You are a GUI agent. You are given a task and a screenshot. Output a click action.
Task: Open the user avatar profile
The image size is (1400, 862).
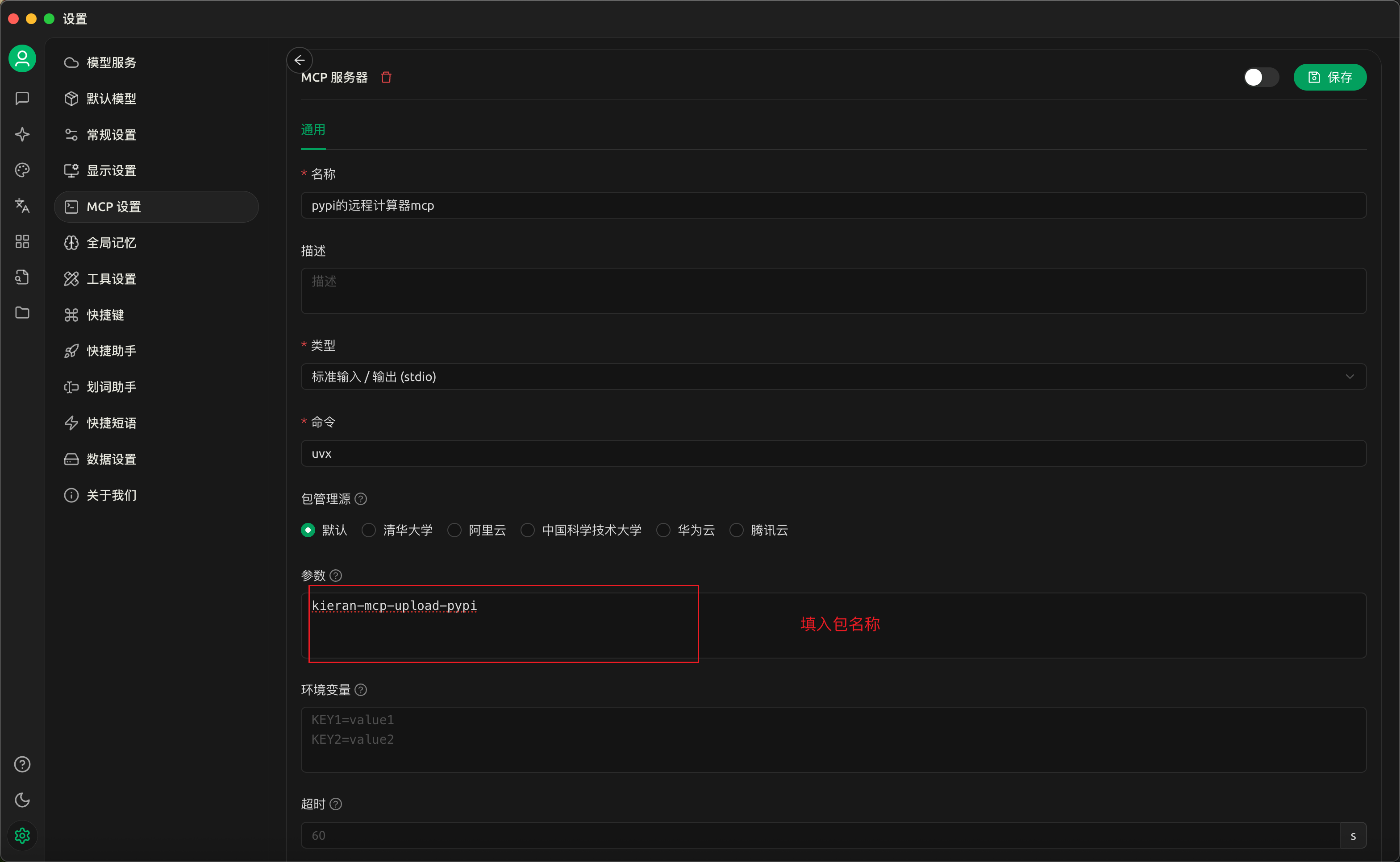pos(22,59)
